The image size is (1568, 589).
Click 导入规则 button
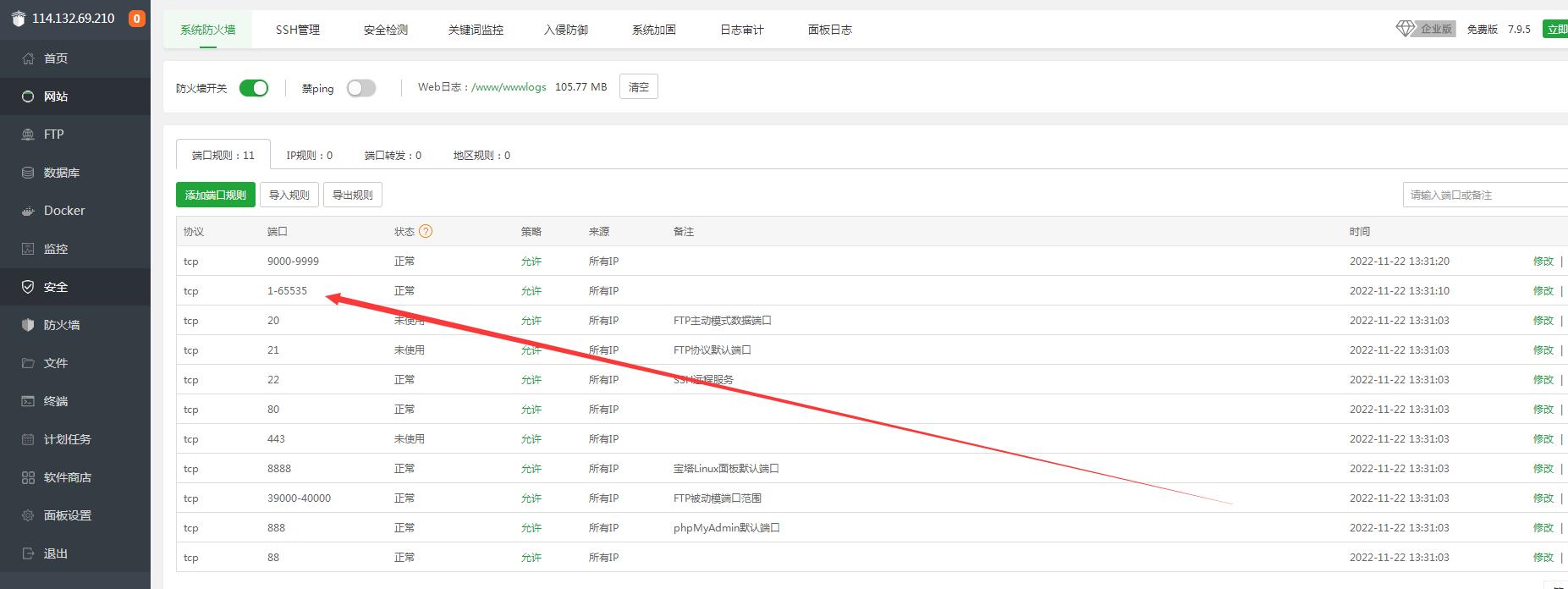[289, 195]
